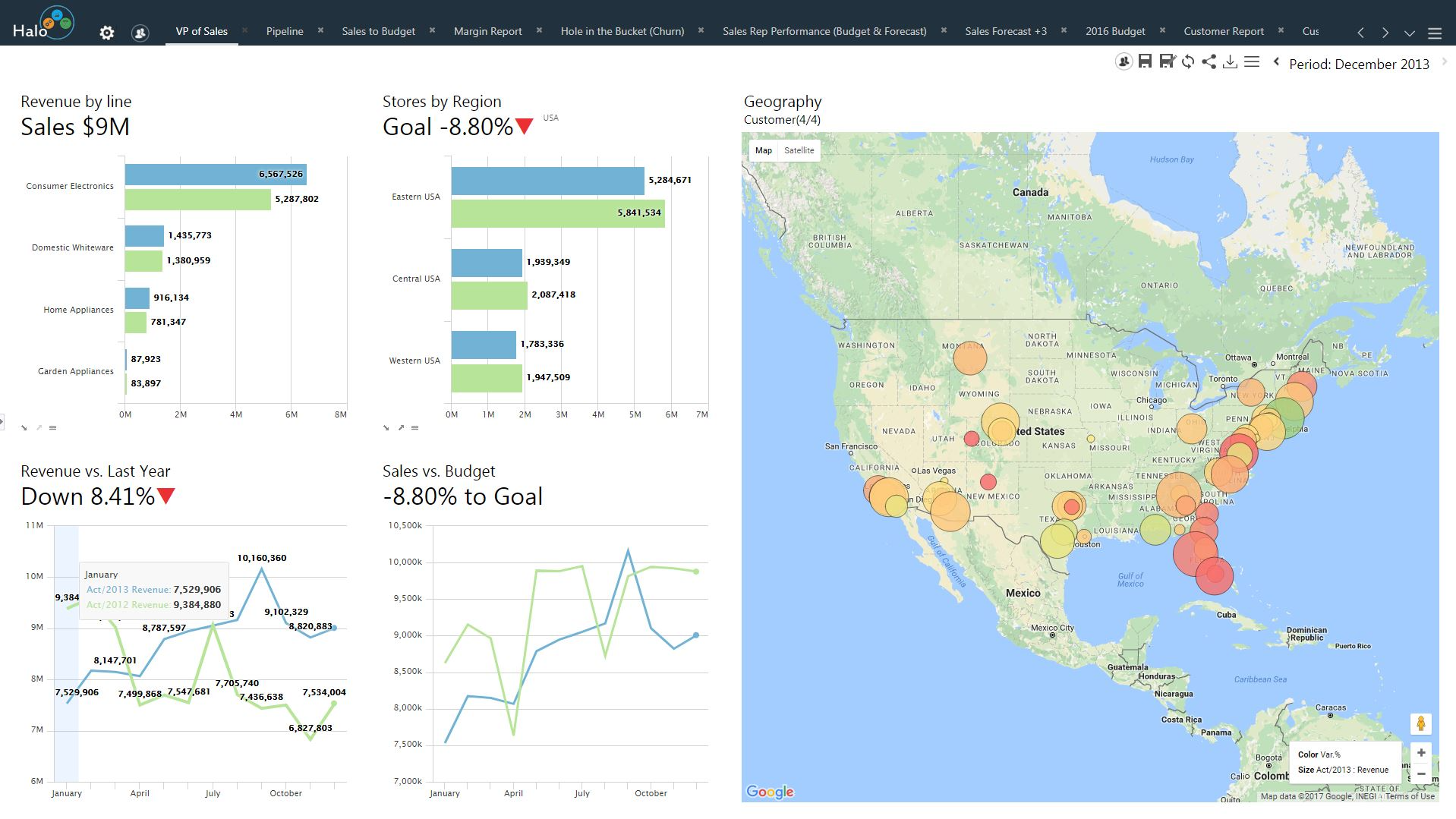The height and width of the screenshot is (819, 1456).
Task: Refresh the dashboard with sync icon
Action: 1188,62
